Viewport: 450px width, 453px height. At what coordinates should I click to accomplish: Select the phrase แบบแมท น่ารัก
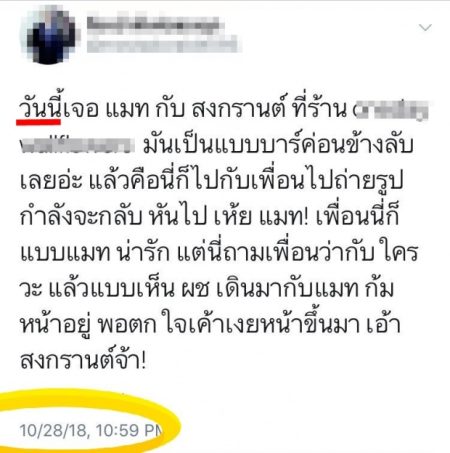[95, 252]
